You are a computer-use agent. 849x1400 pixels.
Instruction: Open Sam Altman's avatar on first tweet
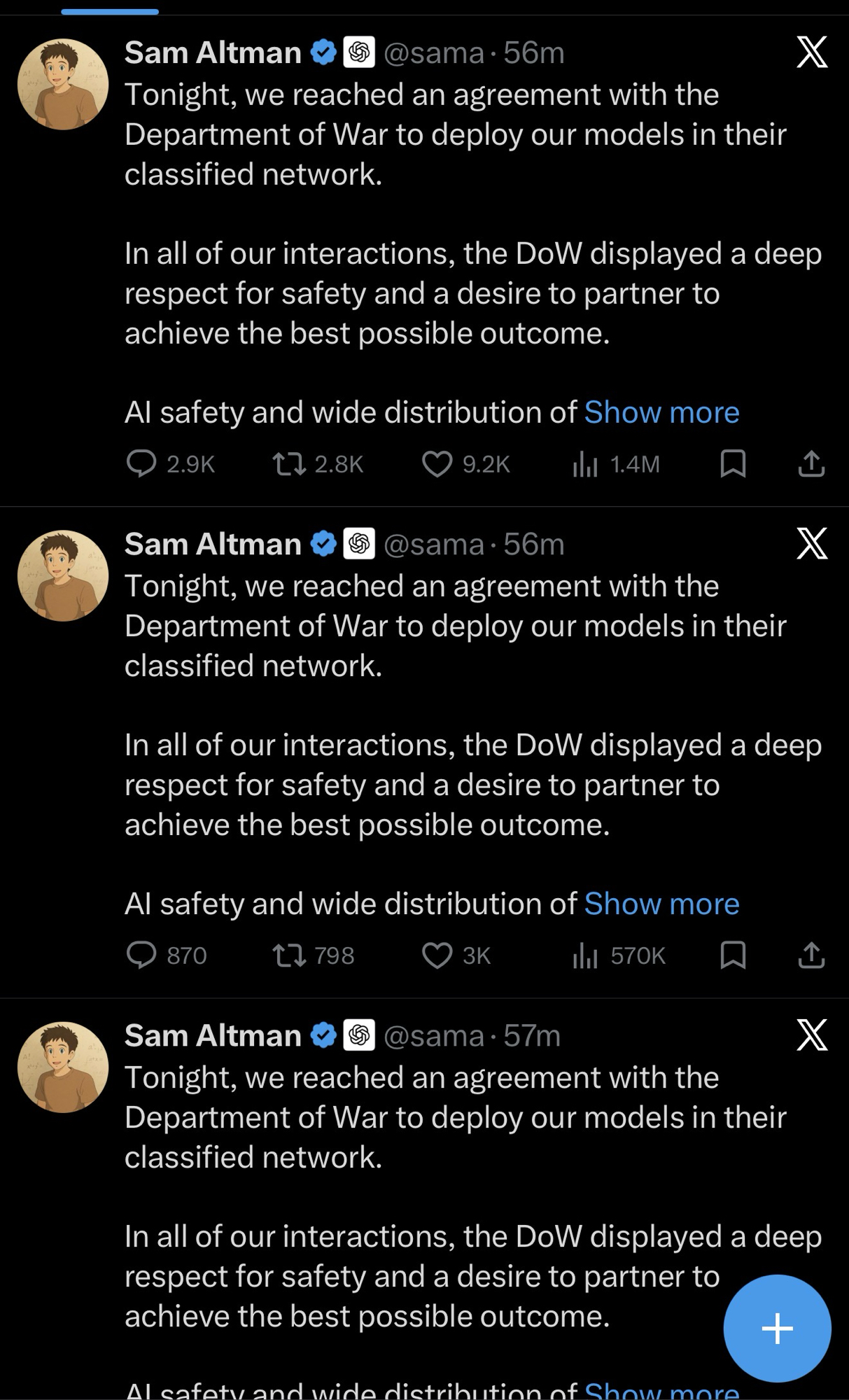coord(63,84)
